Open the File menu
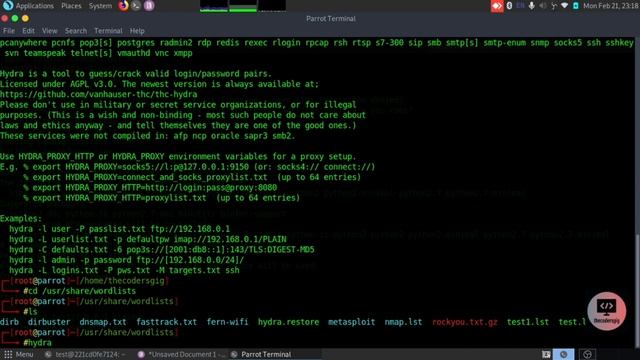This screenshot has width=640, height=360. [9, 31]
